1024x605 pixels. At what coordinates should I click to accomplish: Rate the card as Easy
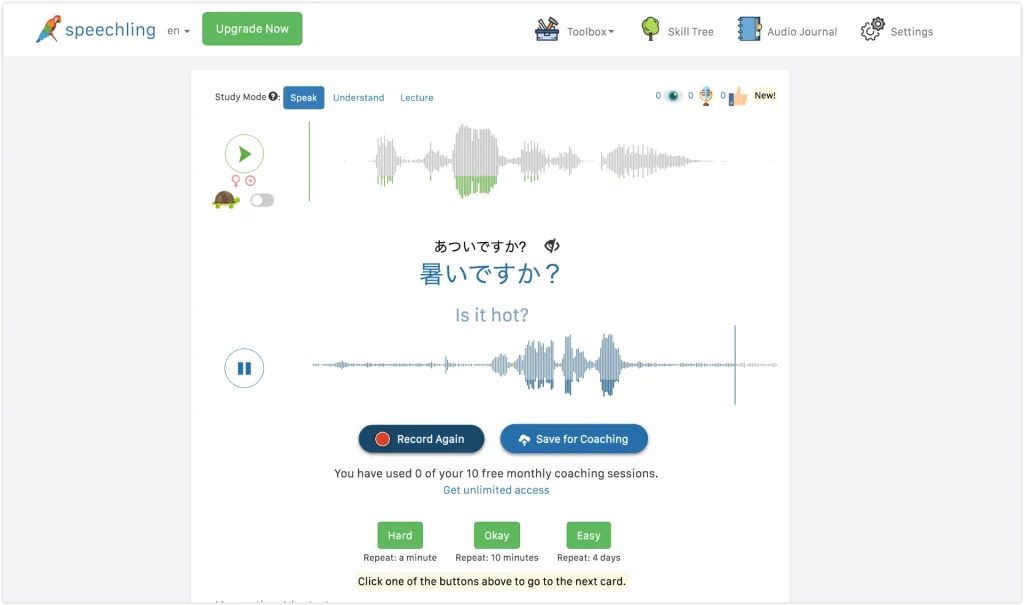click(x=588, y=535)
